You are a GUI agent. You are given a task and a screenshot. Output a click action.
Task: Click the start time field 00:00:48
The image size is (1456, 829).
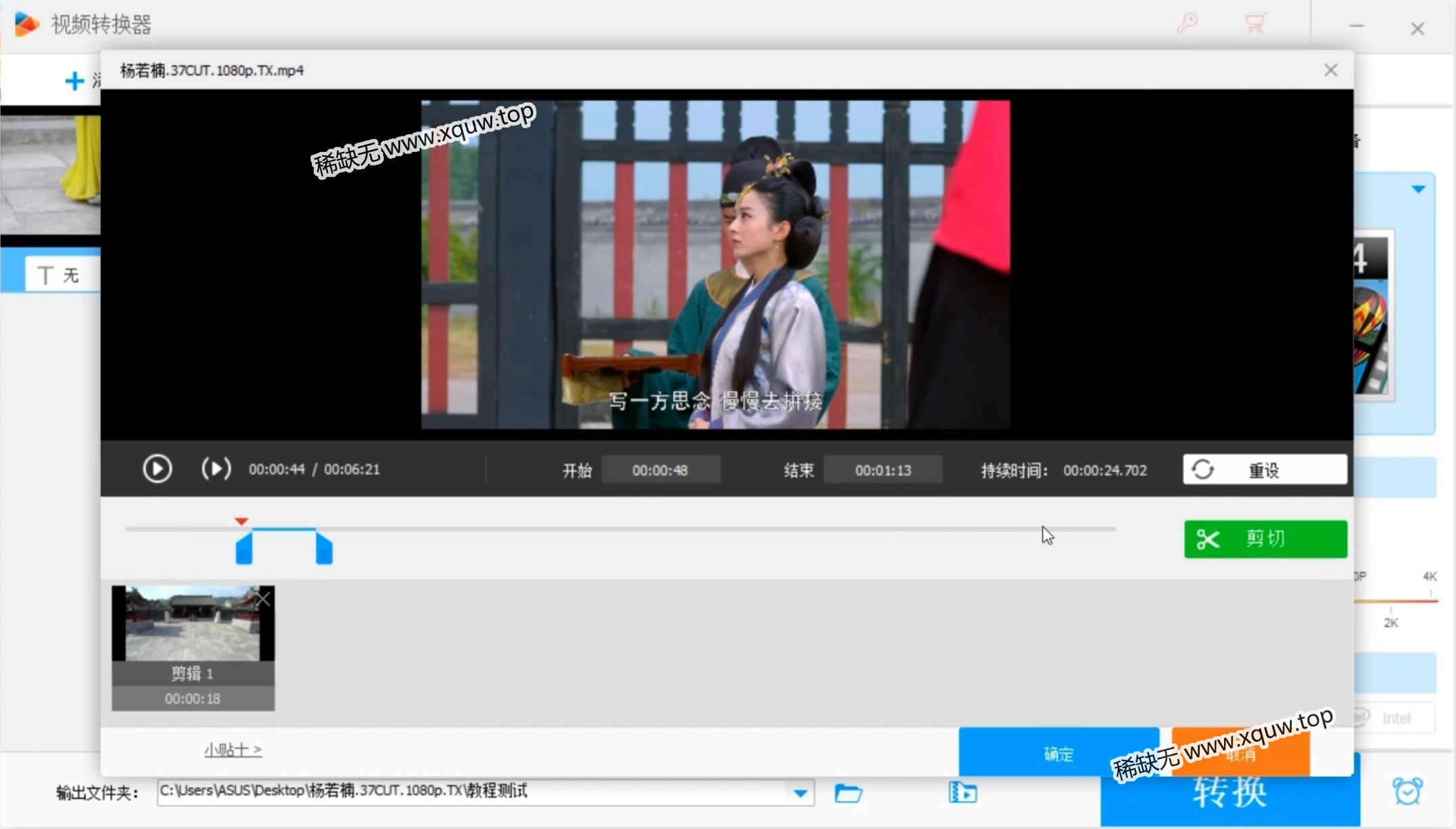coord(661,469)
